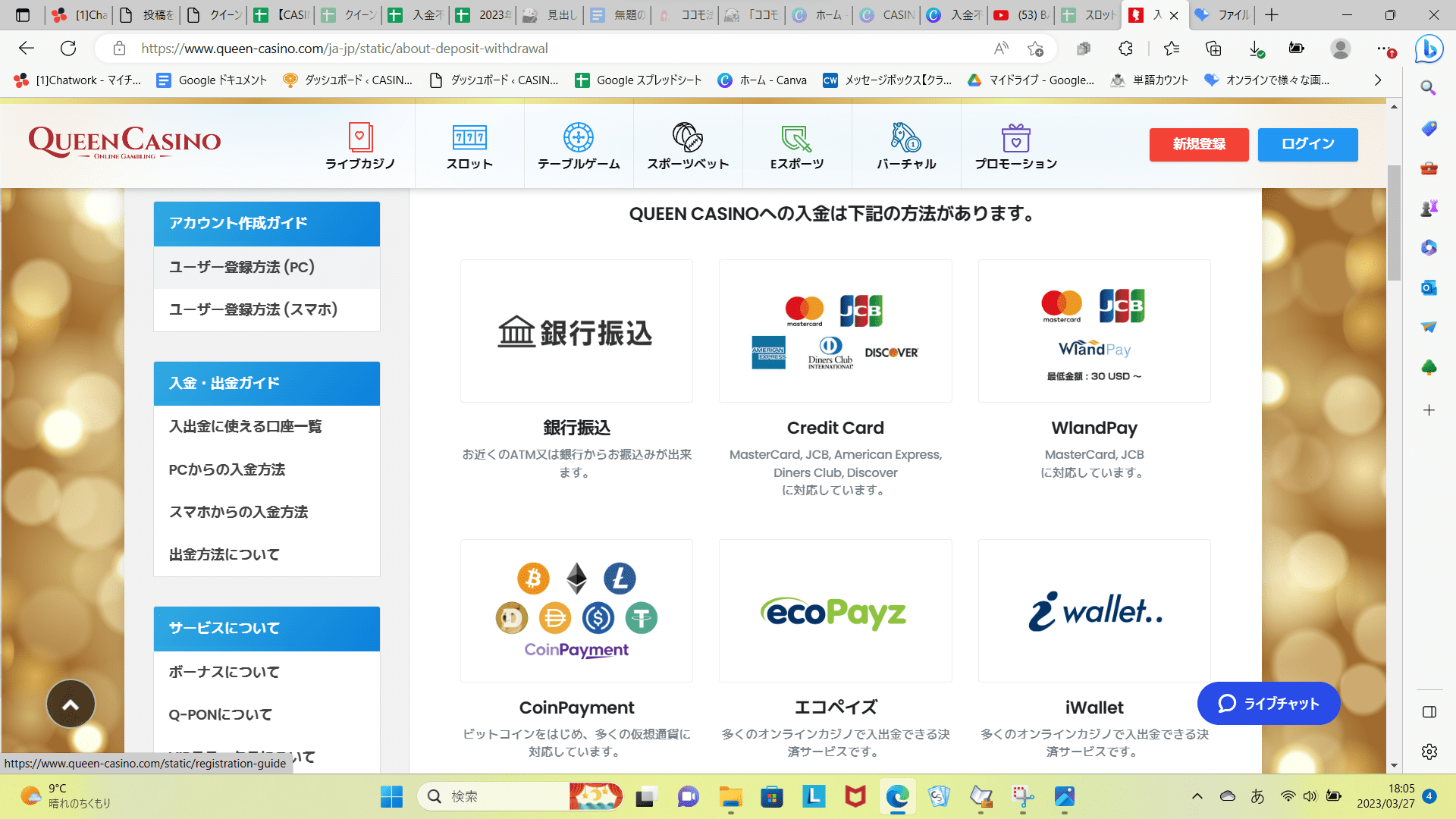Viewport: 1456px width, 819px height.
Task: Open ホーム - Canva bookmark
Action: [762, 80]
